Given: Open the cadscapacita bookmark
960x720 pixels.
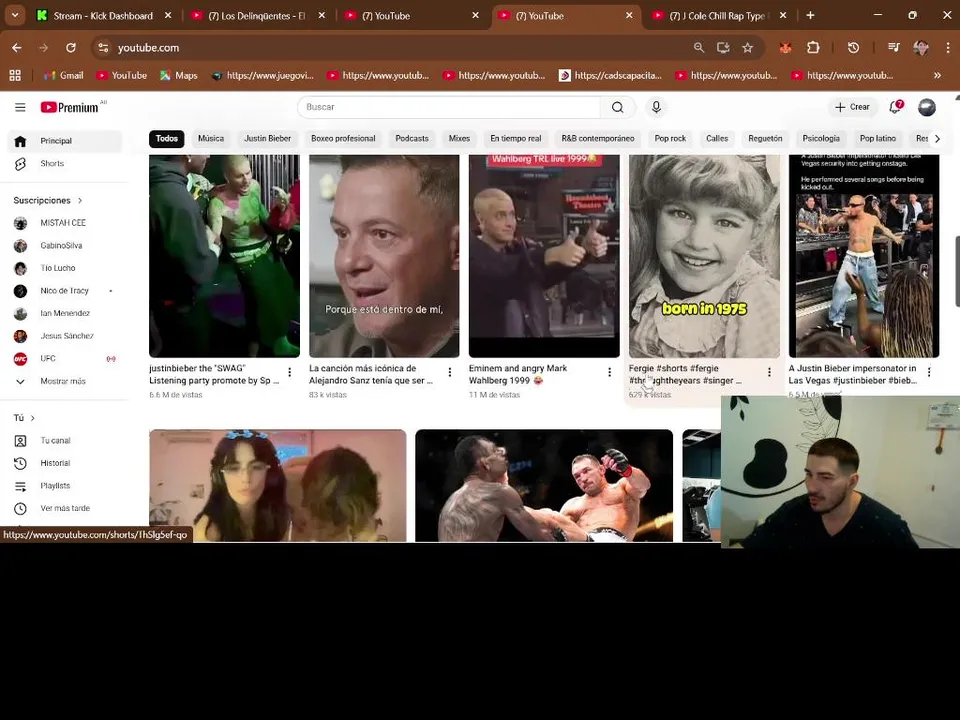Looking at the screenshot, I should [x=610, y=75].
